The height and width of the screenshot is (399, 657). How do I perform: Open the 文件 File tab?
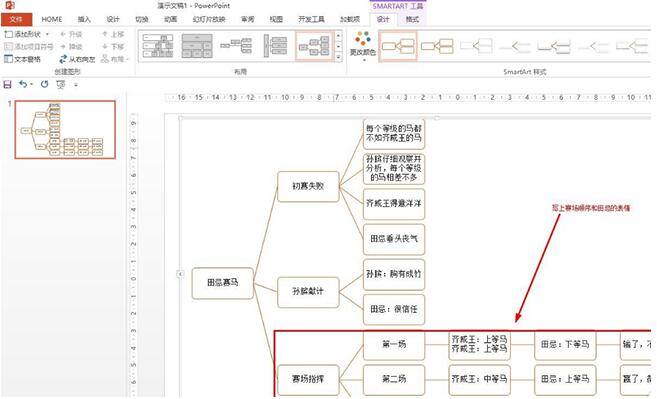click(16, 19)
